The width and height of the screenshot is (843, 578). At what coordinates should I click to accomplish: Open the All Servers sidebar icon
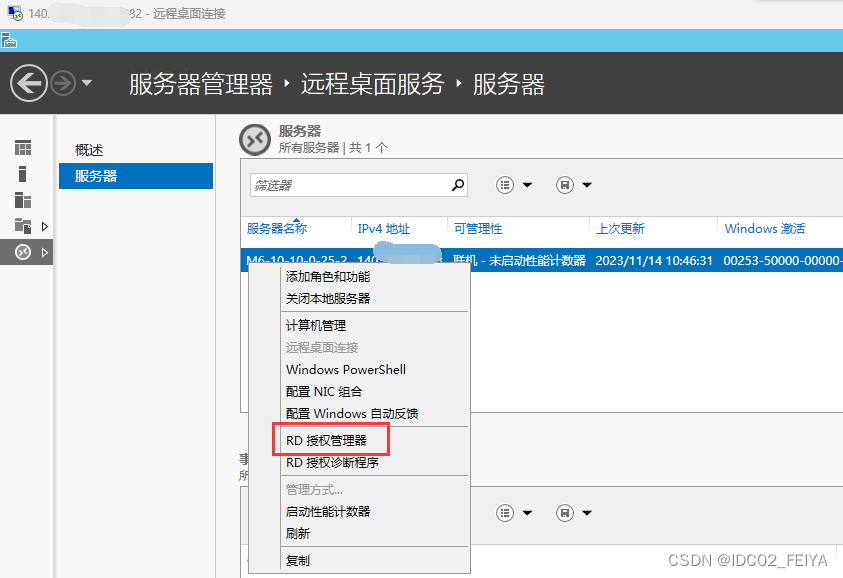coord(23,199)
